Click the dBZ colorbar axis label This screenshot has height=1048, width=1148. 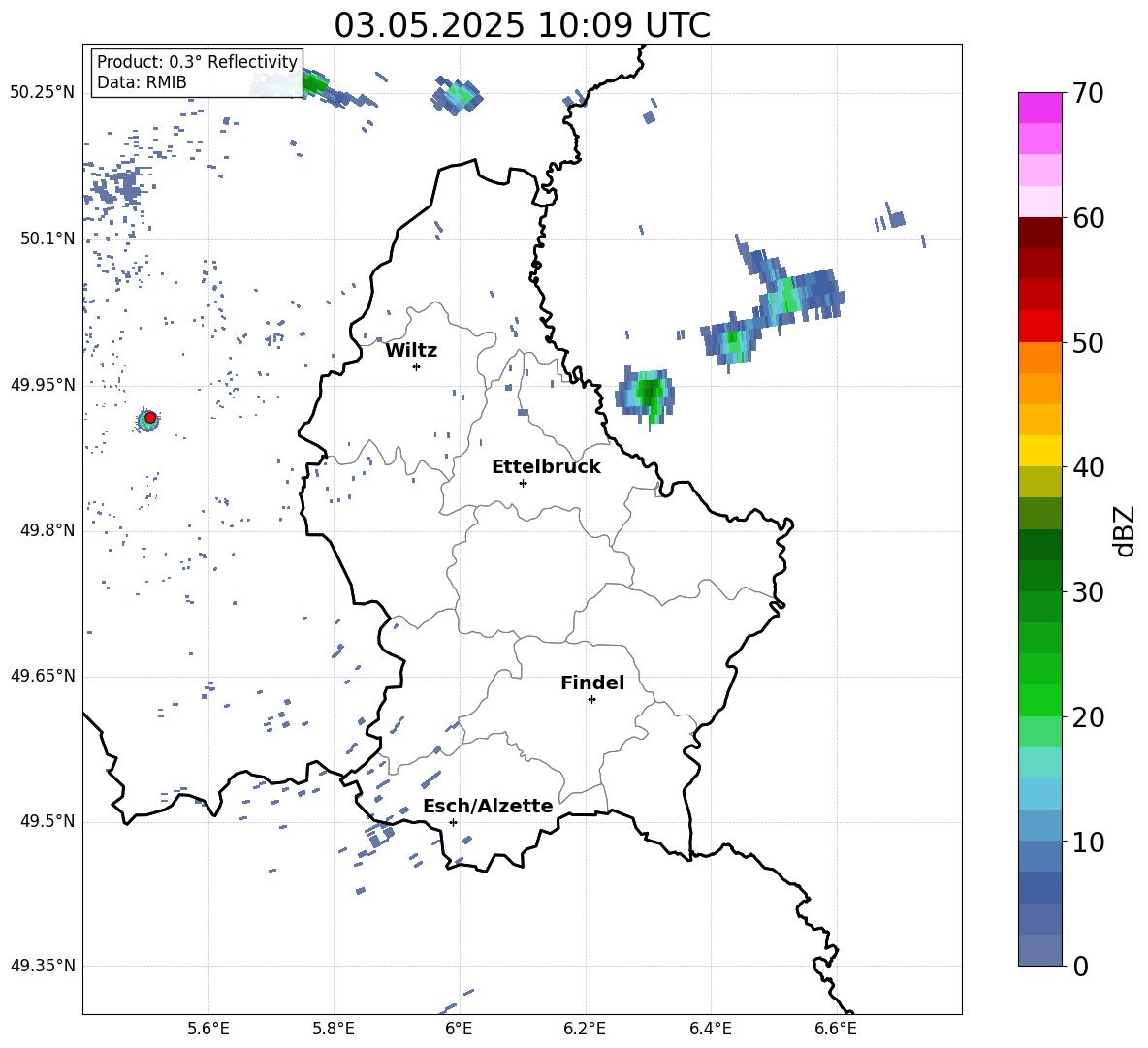1124,530
